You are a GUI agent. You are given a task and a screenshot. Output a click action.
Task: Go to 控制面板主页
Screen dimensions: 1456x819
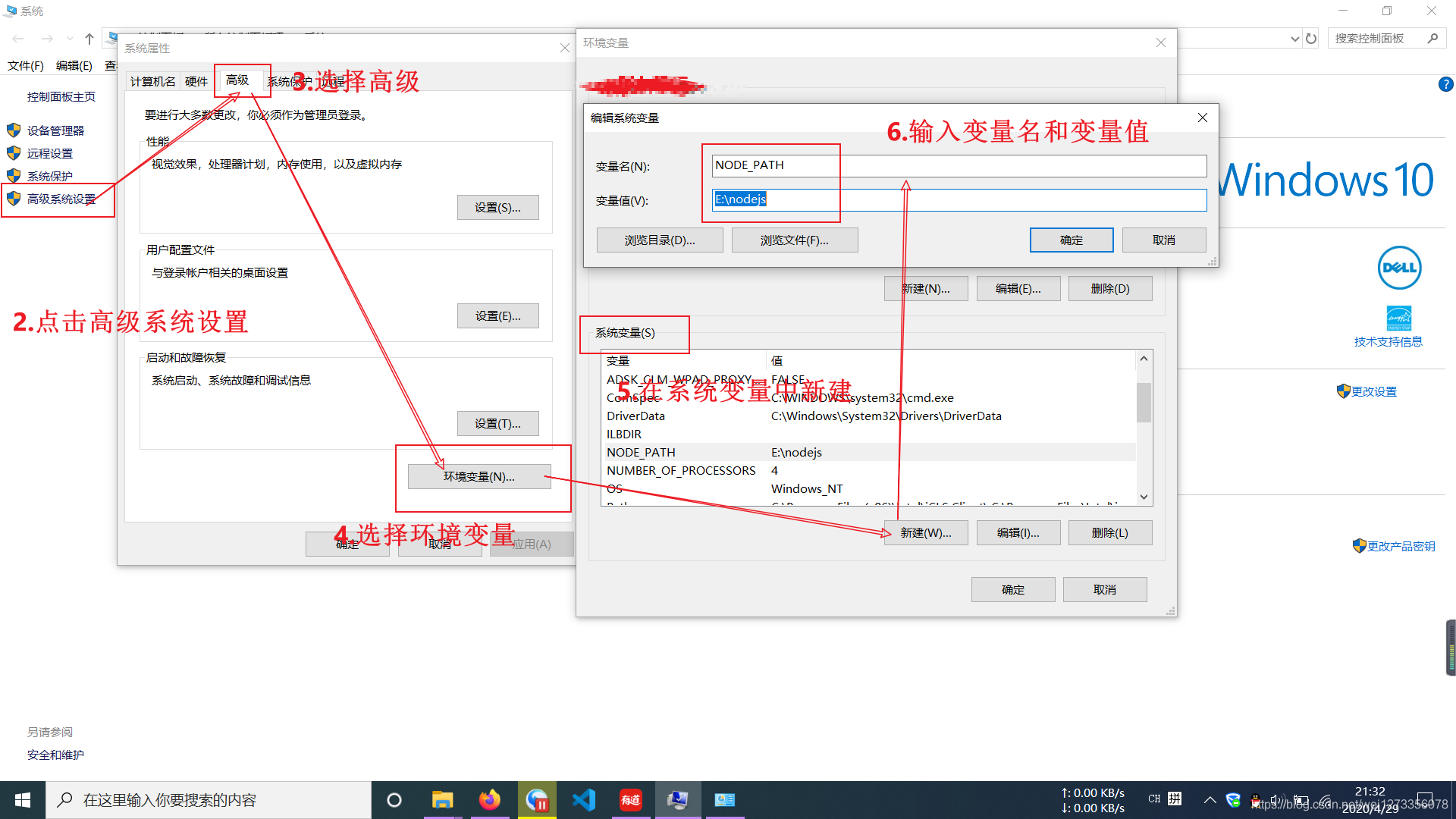tap(61, 96)
